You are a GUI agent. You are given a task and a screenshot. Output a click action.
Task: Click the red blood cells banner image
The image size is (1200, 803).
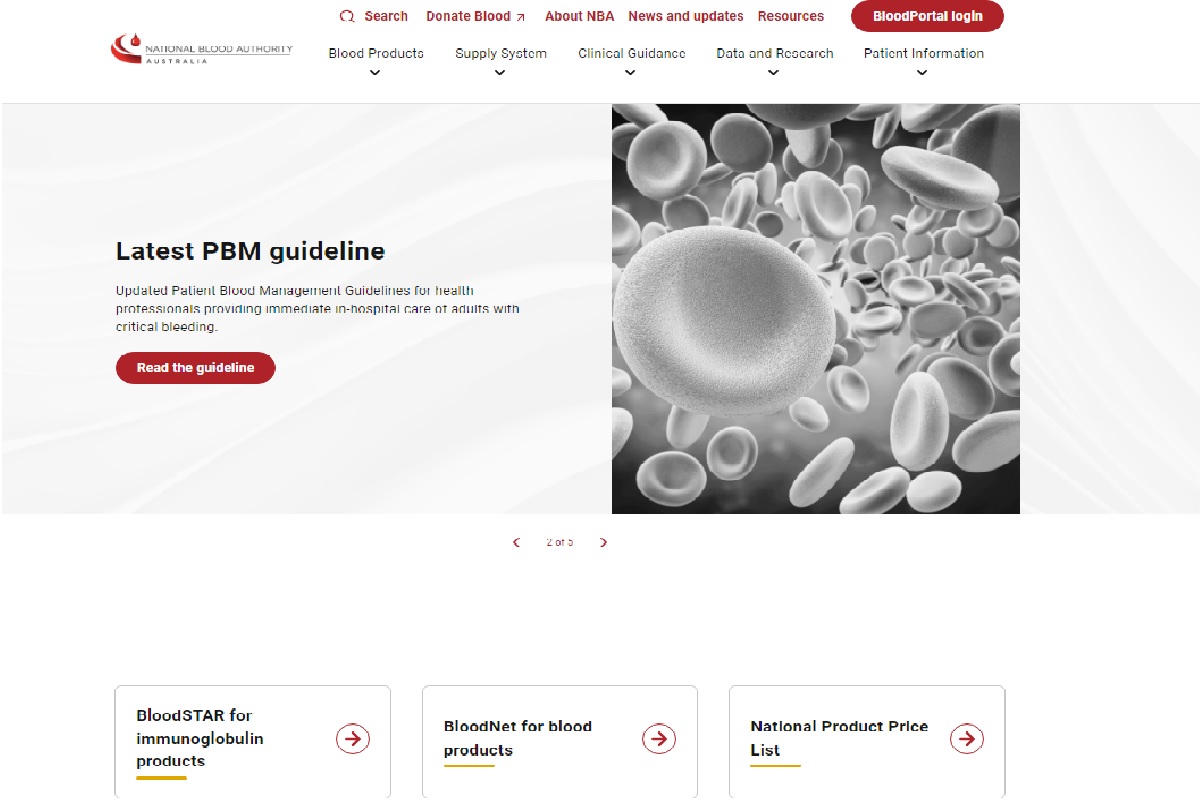pyautogui.click(x=815, y=308)
